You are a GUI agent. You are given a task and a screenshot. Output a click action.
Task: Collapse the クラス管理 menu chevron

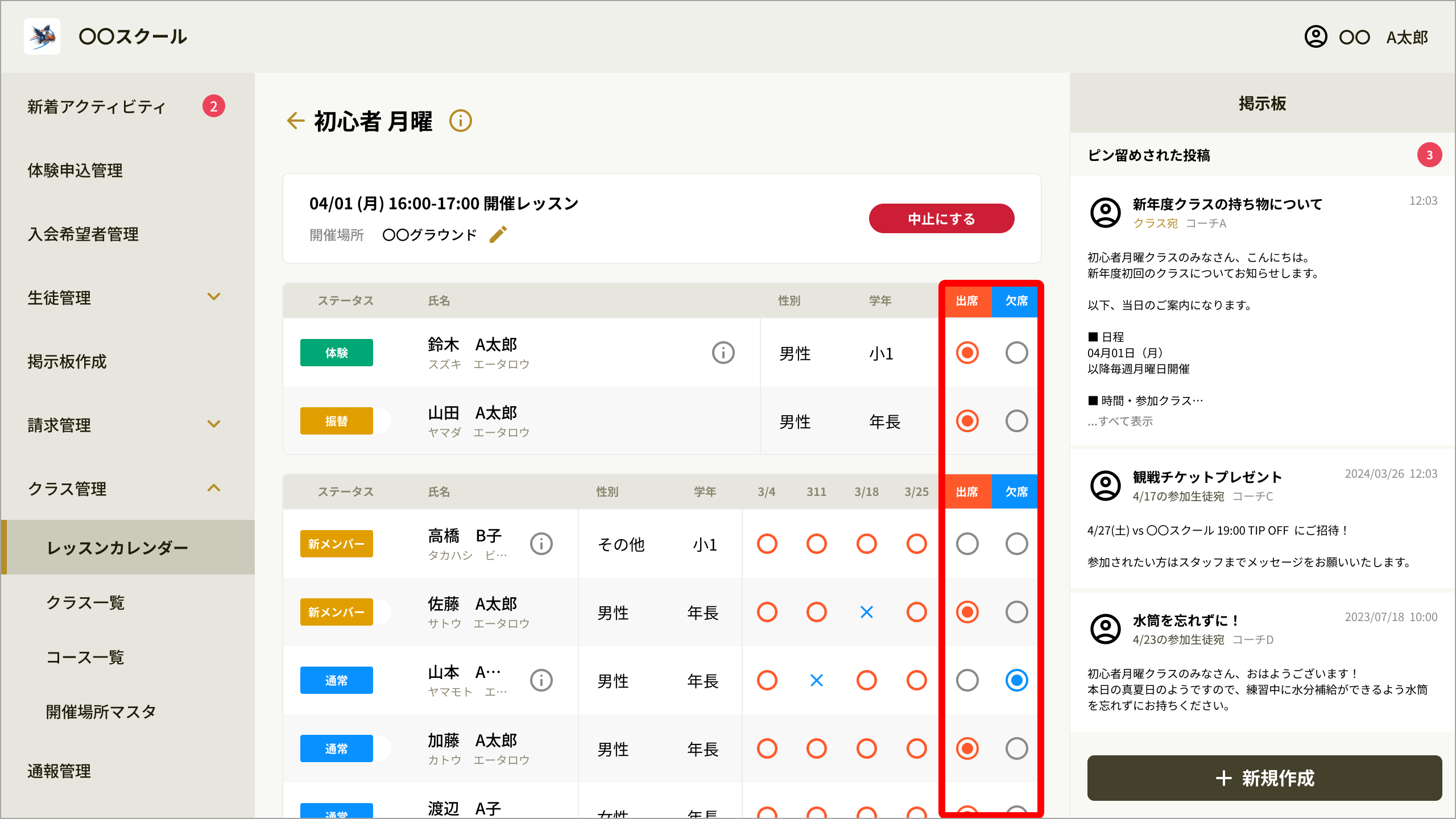[214, 487]
